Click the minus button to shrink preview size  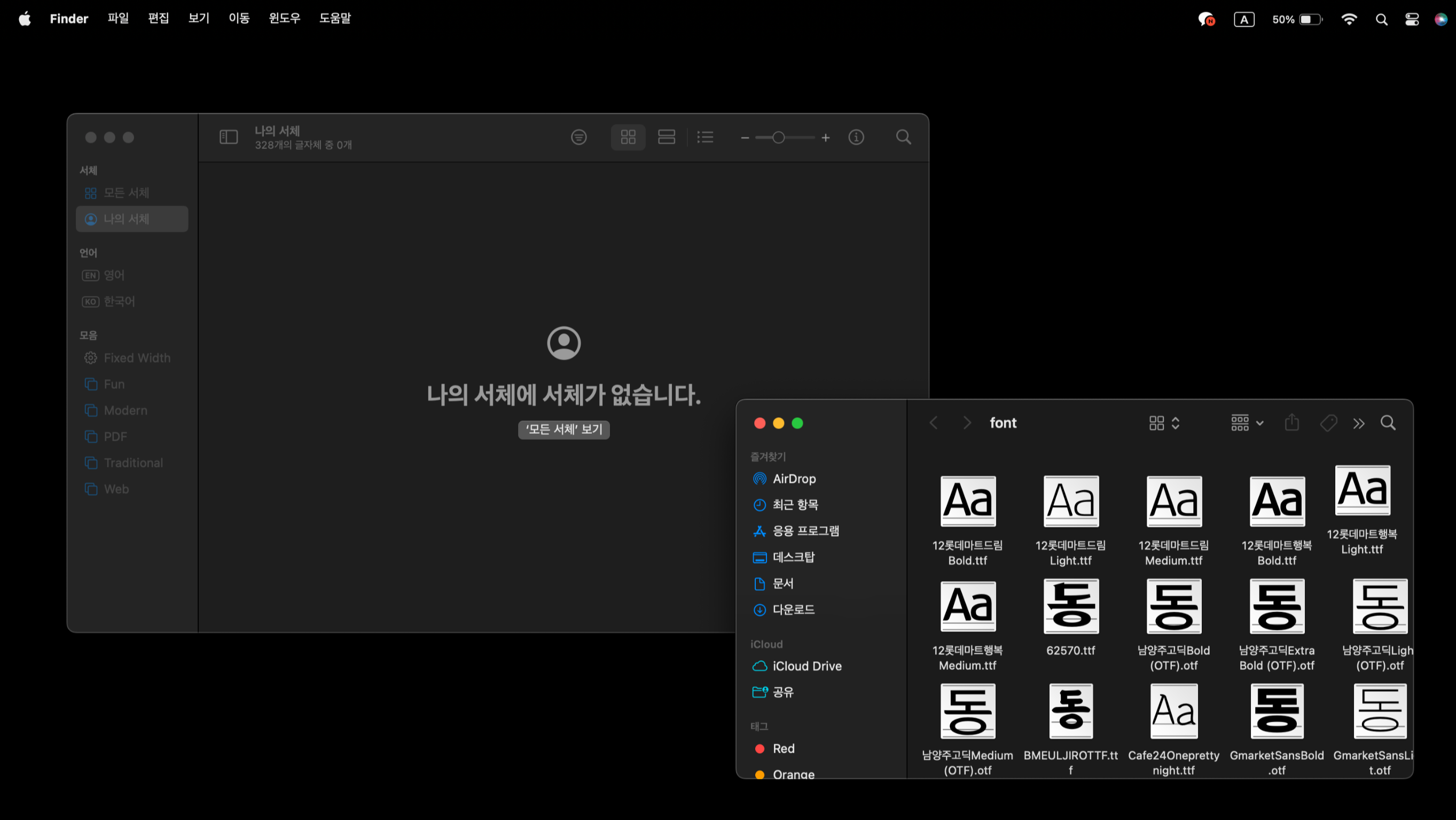[745, 137]
